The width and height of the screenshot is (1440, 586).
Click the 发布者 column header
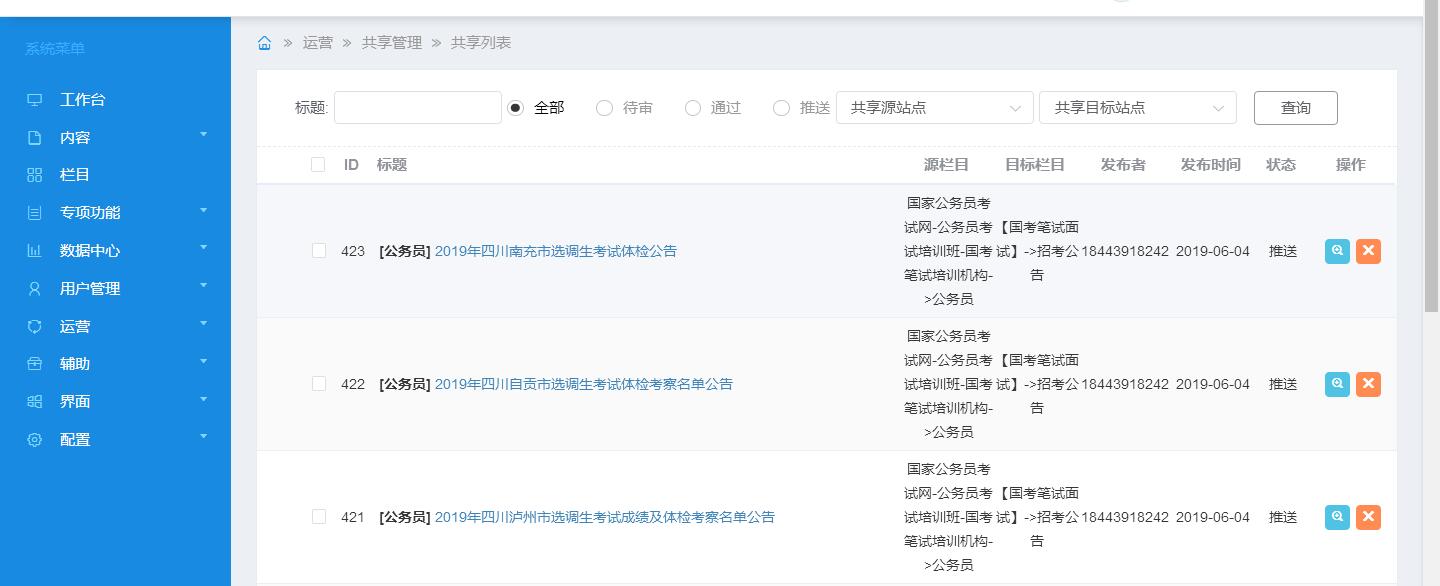[1123, 165]
